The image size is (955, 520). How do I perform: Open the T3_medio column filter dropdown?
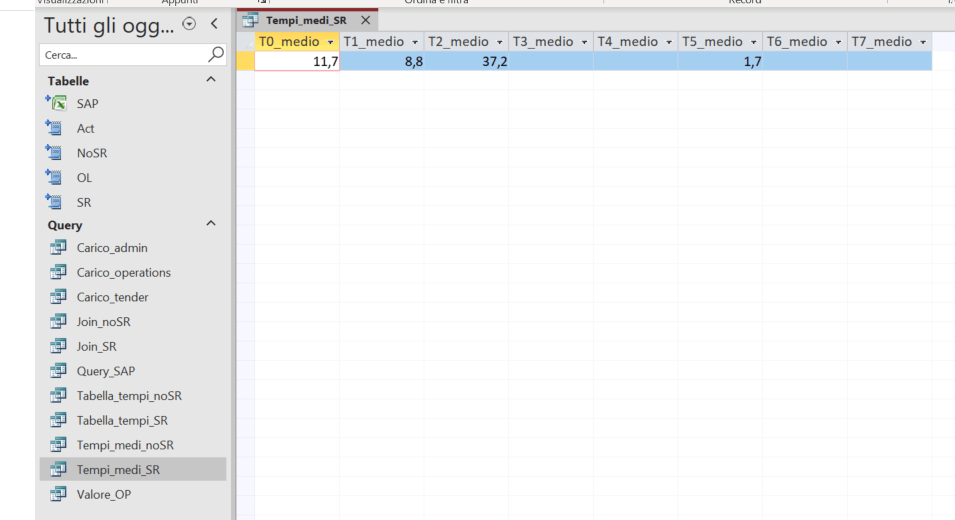coord(585,42)
